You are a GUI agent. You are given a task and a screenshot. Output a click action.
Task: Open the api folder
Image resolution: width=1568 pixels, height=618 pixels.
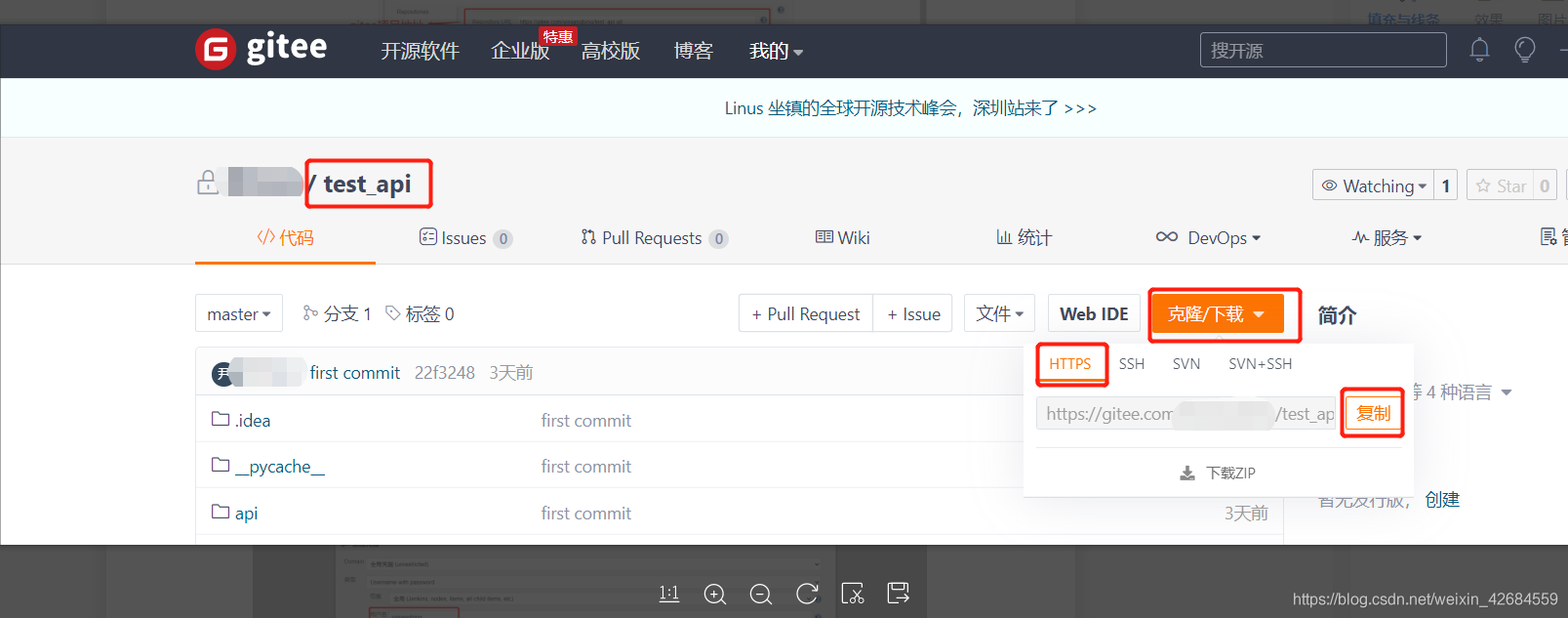(246, 514)
